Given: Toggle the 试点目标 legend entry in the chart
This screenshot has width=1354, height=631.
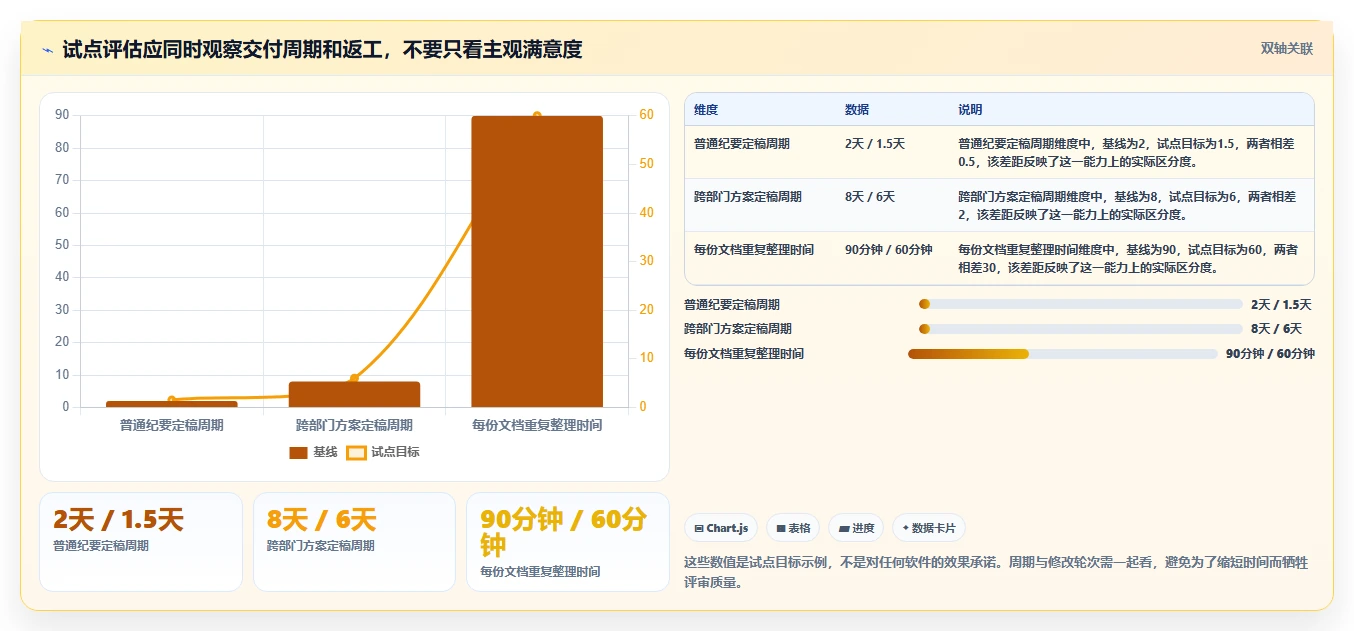Looking at the screenshot, I should tap(382, 452).
